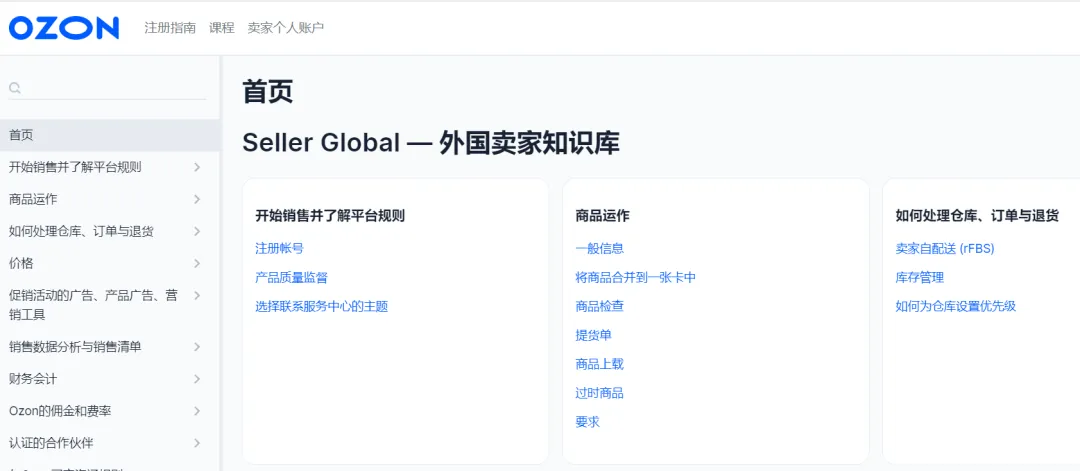Open 卖家个人账户 in top navigation
Viewport: 1080px width, 471px height.
pyautogui.click(x=286, y=28)
